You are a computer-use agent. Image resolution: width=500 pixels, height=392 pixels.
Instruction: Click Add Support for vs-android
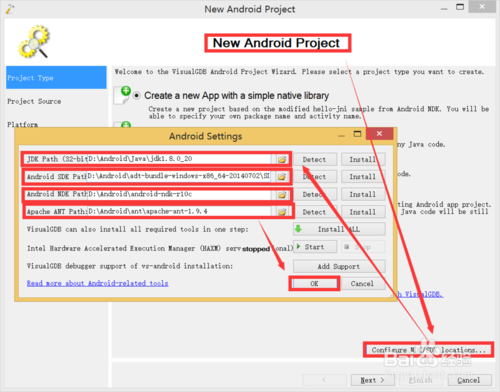pos(339,266)
